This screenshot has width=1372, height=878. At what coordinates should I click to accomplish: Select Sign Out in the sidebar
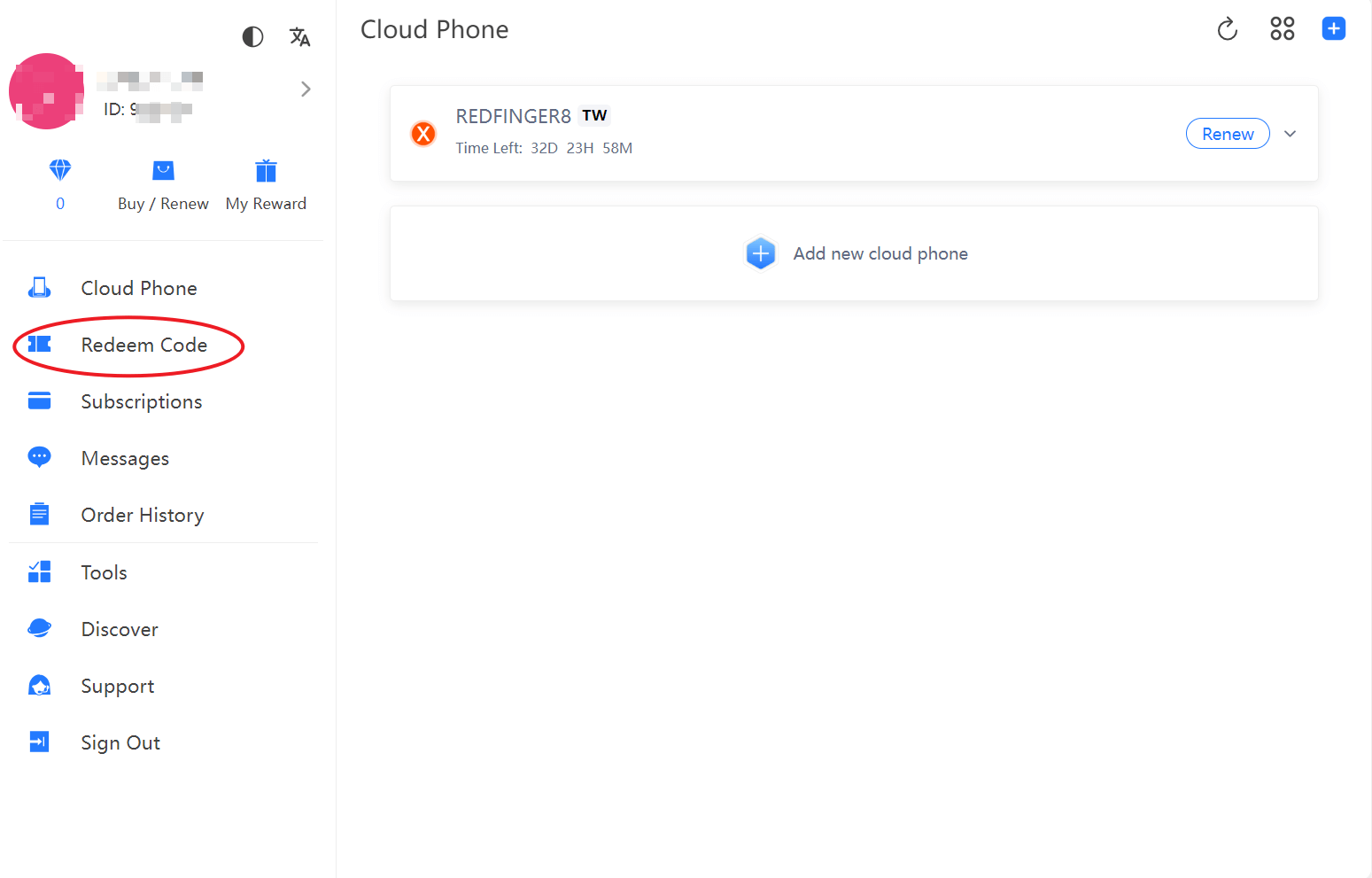pos(120,742)
